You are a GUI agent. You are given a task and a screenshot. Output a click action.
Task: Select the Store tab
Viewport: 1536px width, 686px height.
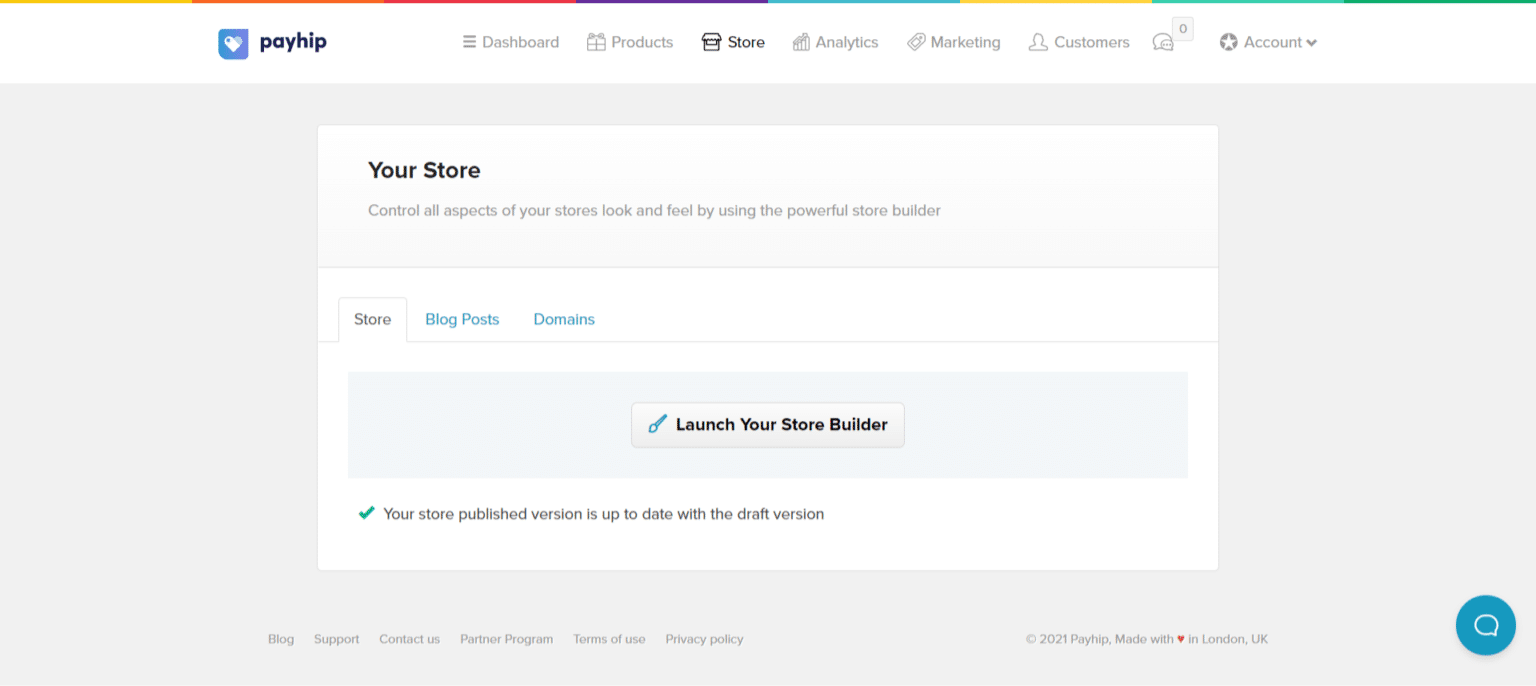(x=372, y=319)
